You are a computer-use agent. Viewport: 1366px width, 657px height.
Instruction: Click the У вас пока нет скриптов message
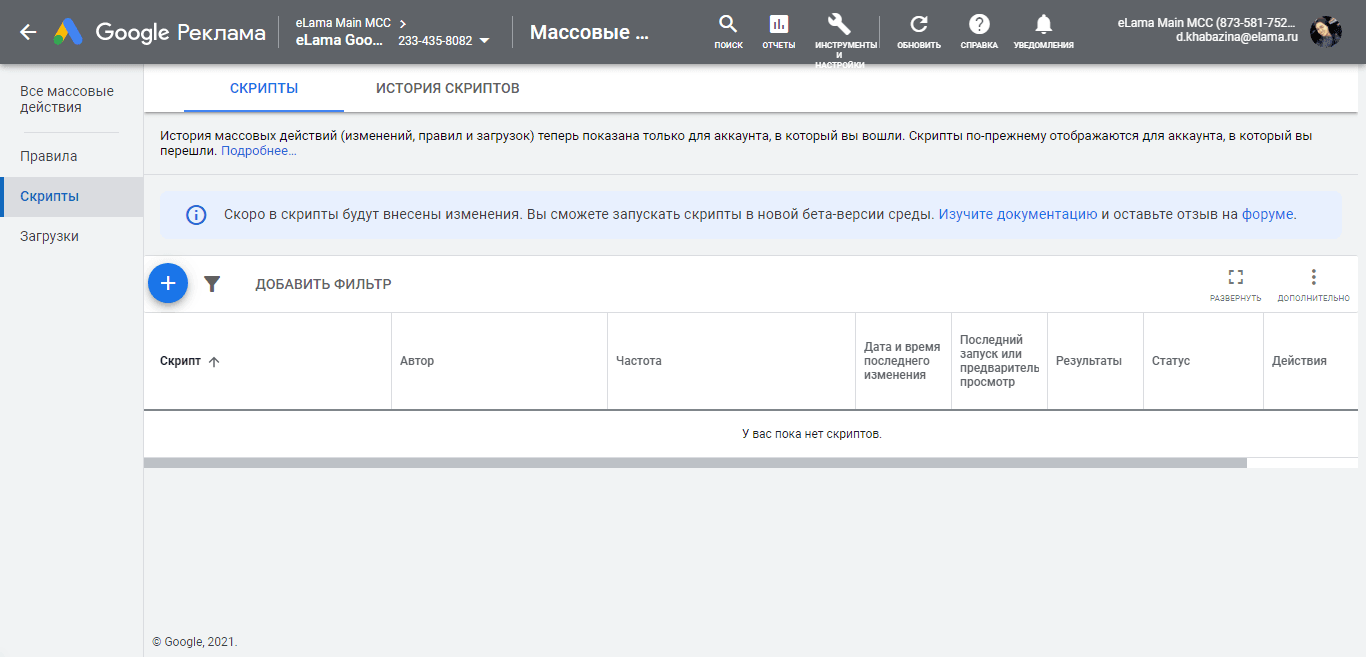[x=812, y=434]
